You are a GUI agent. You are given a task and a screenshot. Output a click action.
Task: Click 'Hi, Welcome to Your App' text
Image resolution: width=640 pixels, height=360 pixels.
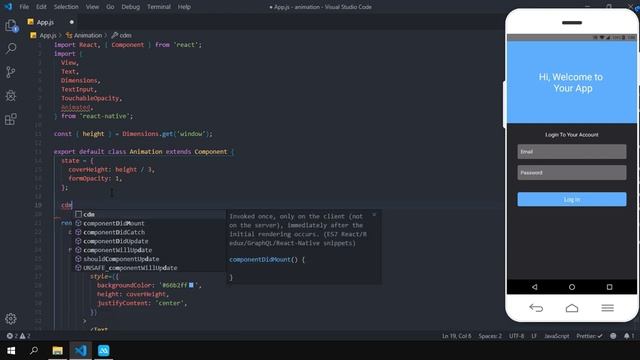[571, 82]
